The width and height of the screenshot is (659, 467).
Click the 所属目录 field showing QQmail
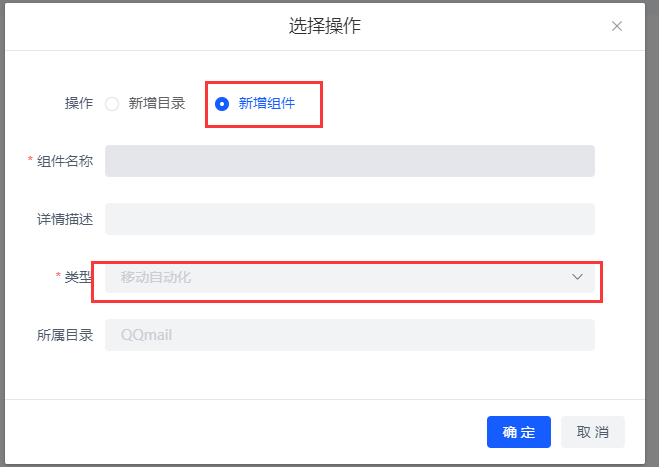349,335
